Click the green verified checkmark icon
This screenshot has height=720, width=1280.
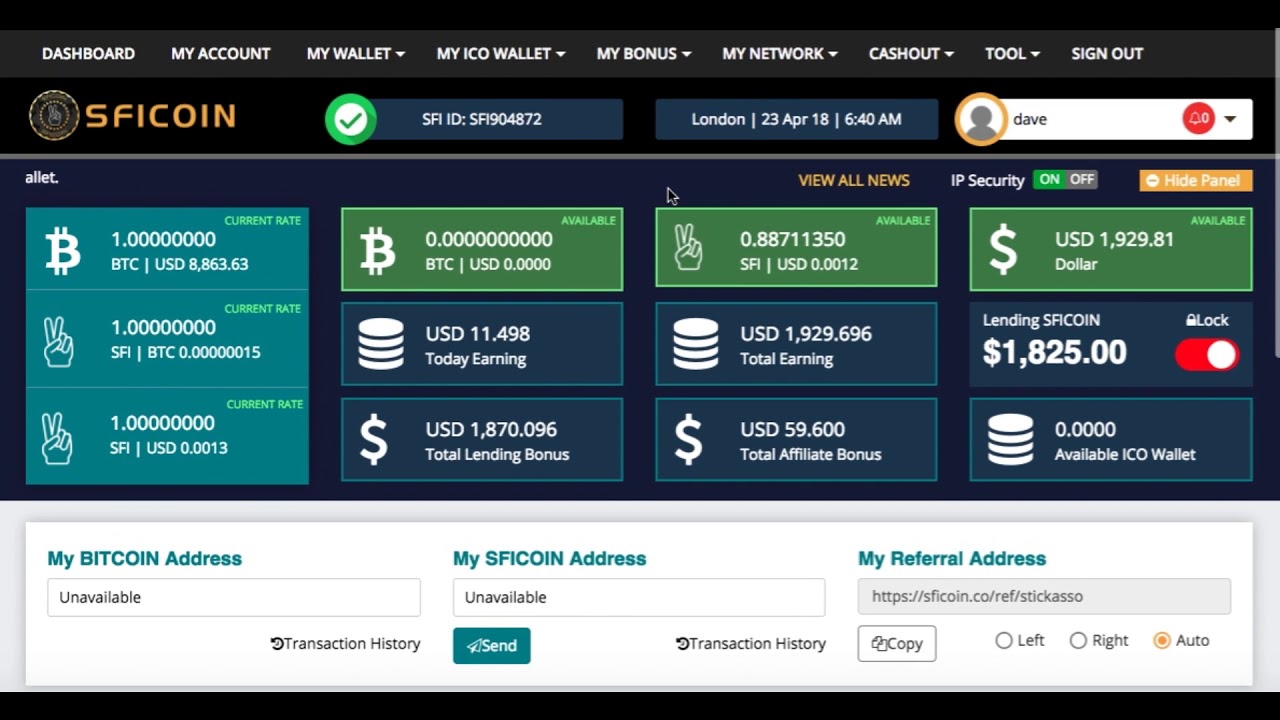point(350,119)
